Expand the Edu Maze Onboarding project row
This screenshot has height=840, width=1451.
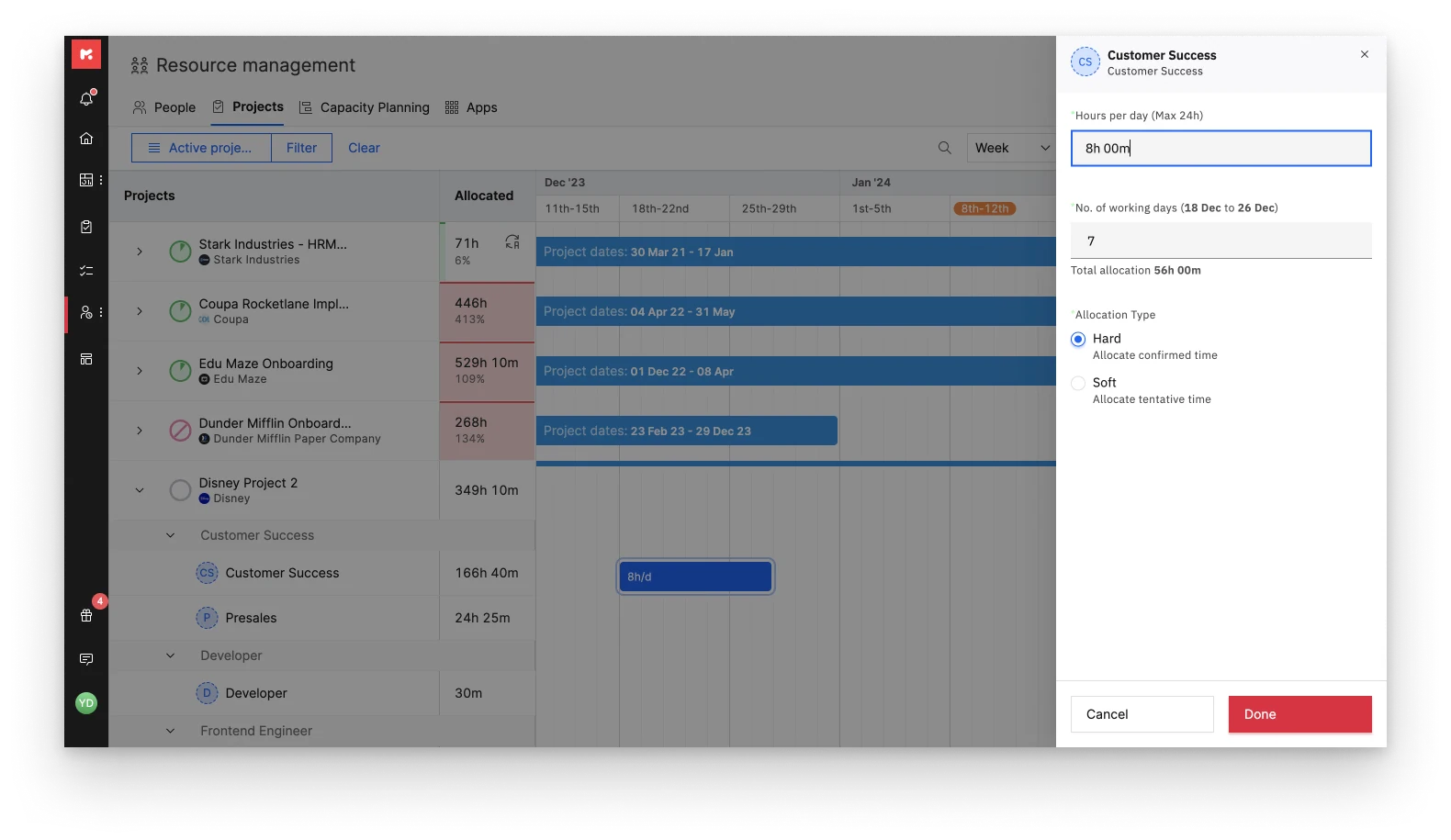click(x=140, y=371)
